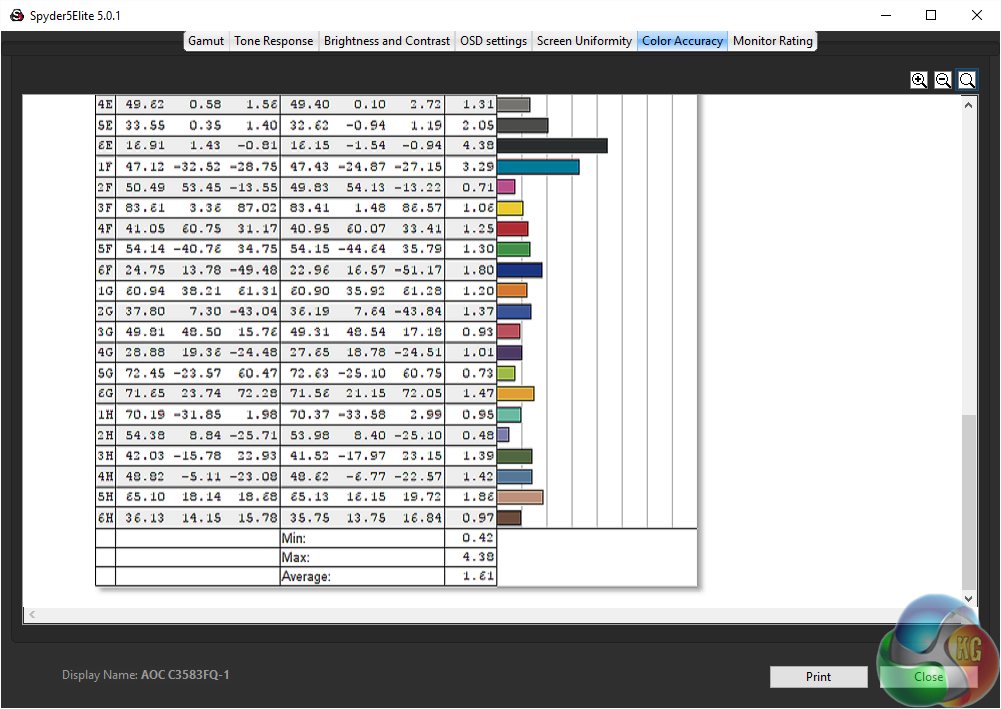
Task: Click the vertical scrollbar down arrow
Action: coord(968,599)
